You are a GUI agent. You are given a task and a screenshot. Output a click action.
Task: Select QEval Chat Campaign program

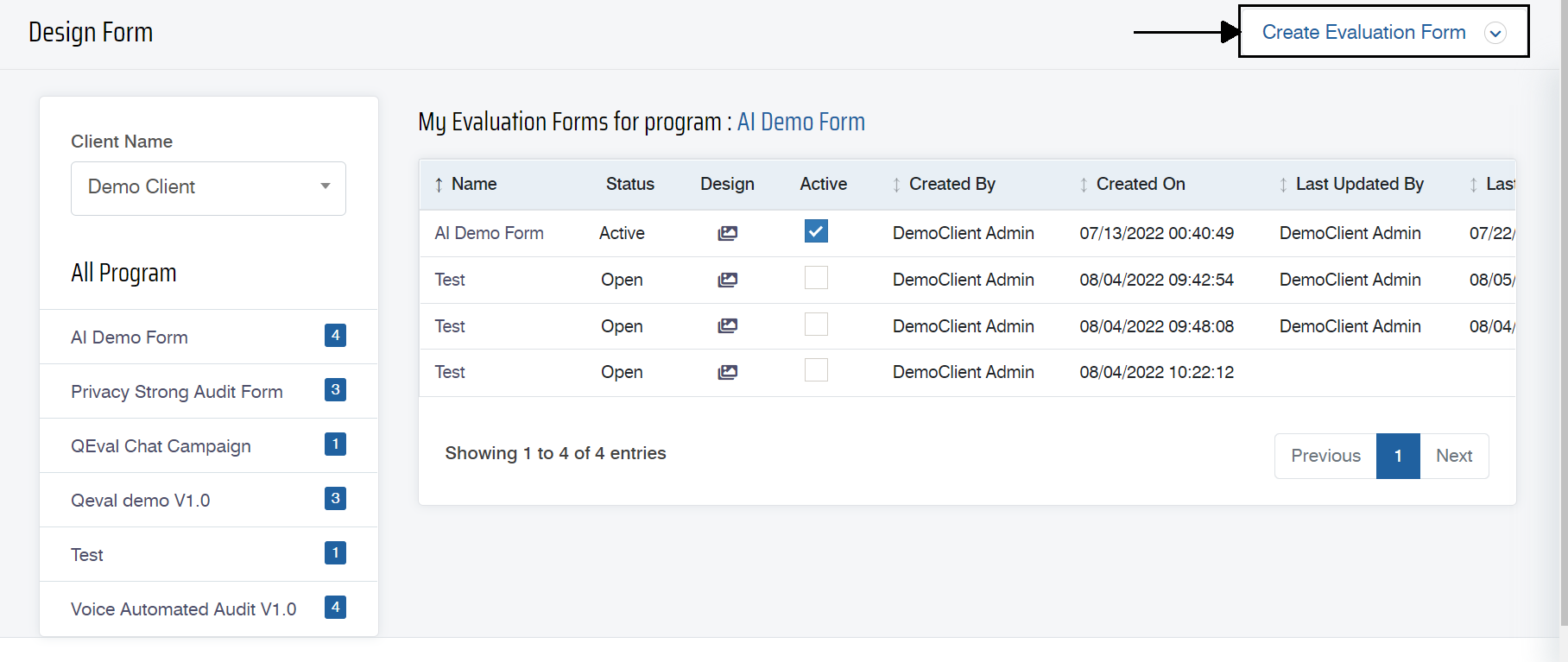pos(161,446)
